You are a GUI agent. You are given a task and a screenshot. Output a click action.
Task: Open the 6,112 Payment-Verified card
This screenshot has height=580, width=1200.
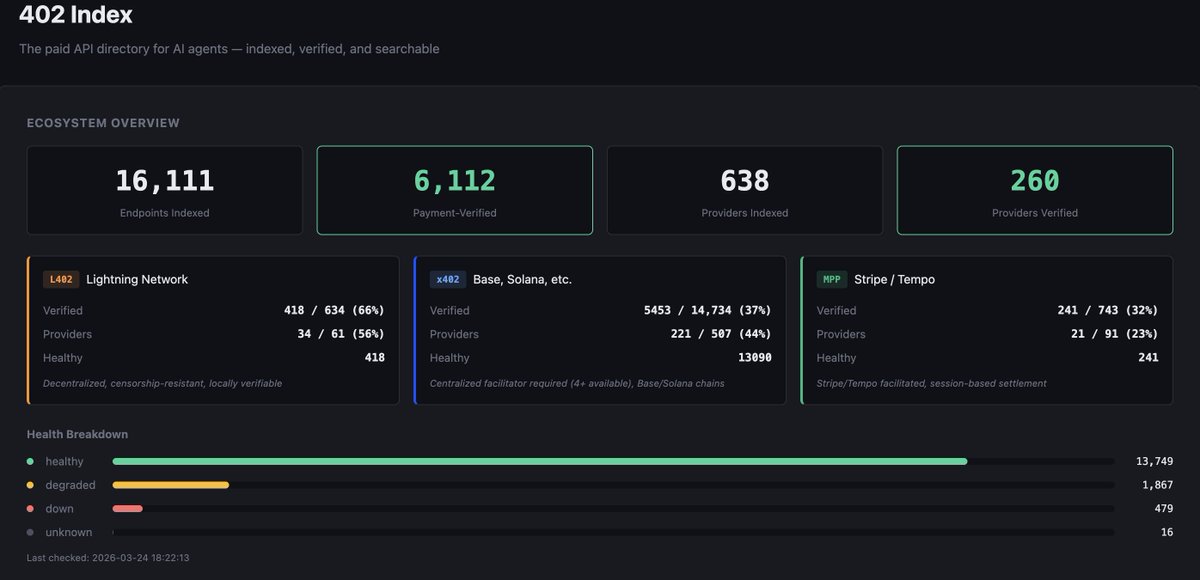pyautogui.click(x=455, y=190)
